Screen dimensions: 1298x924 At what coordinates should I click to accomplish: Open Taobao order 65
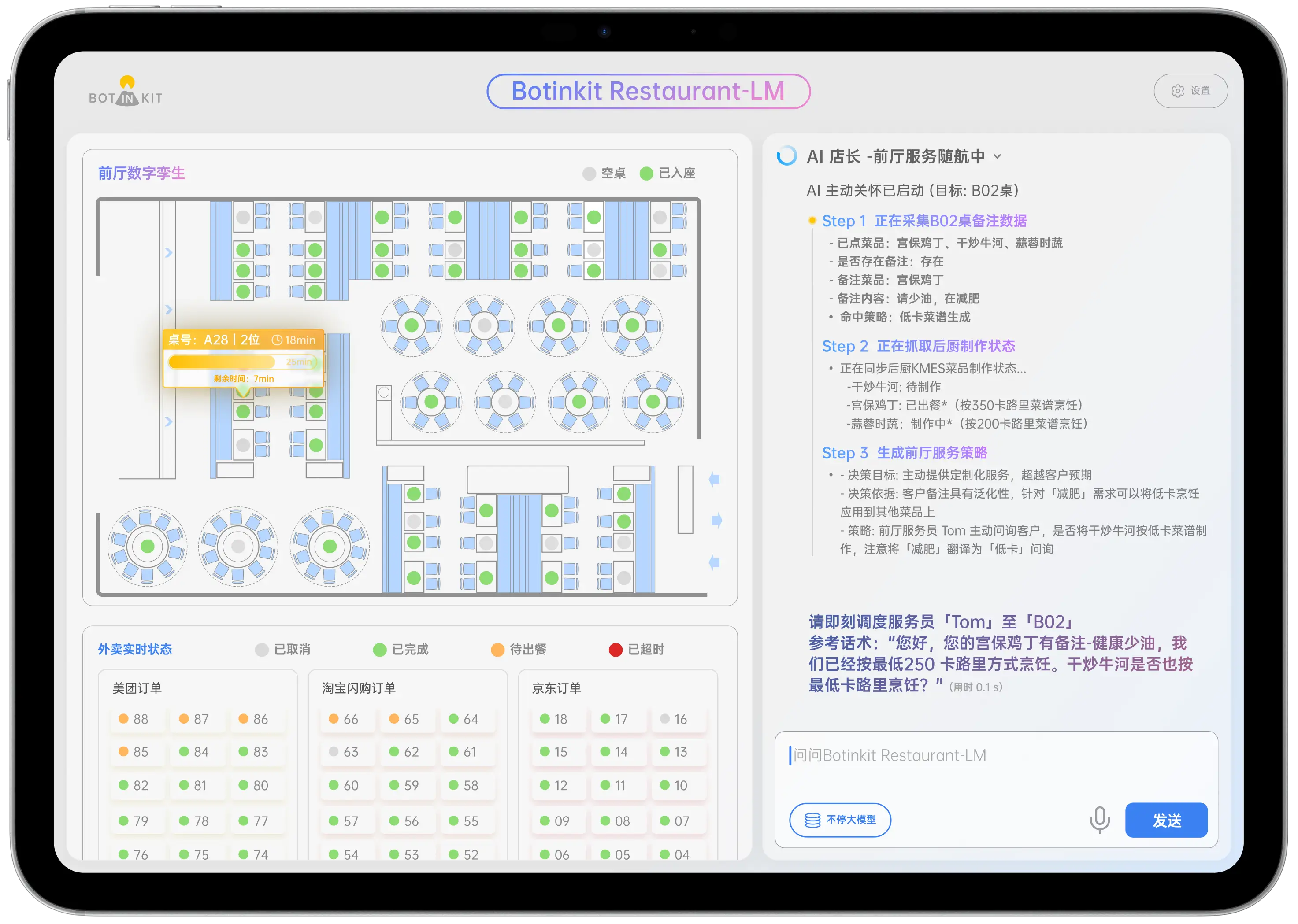pos(408,719)
